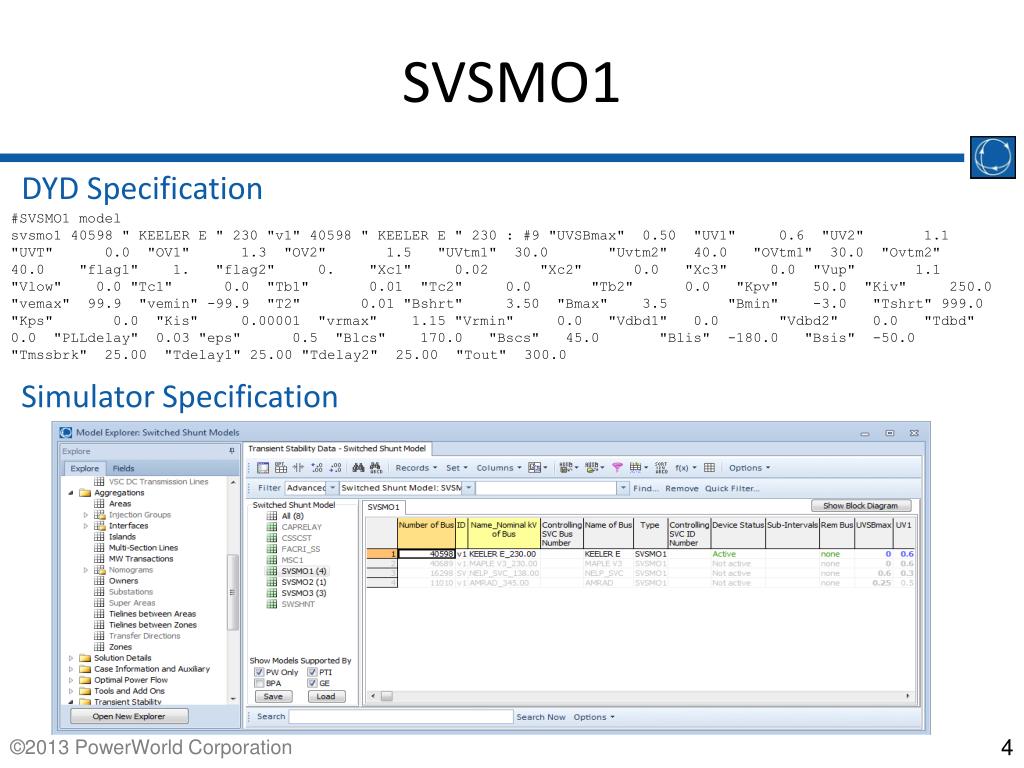Viewport: 1024px width, 768px height.
Task: Expand the Interfaces tree node
Action: pos(86,526)
